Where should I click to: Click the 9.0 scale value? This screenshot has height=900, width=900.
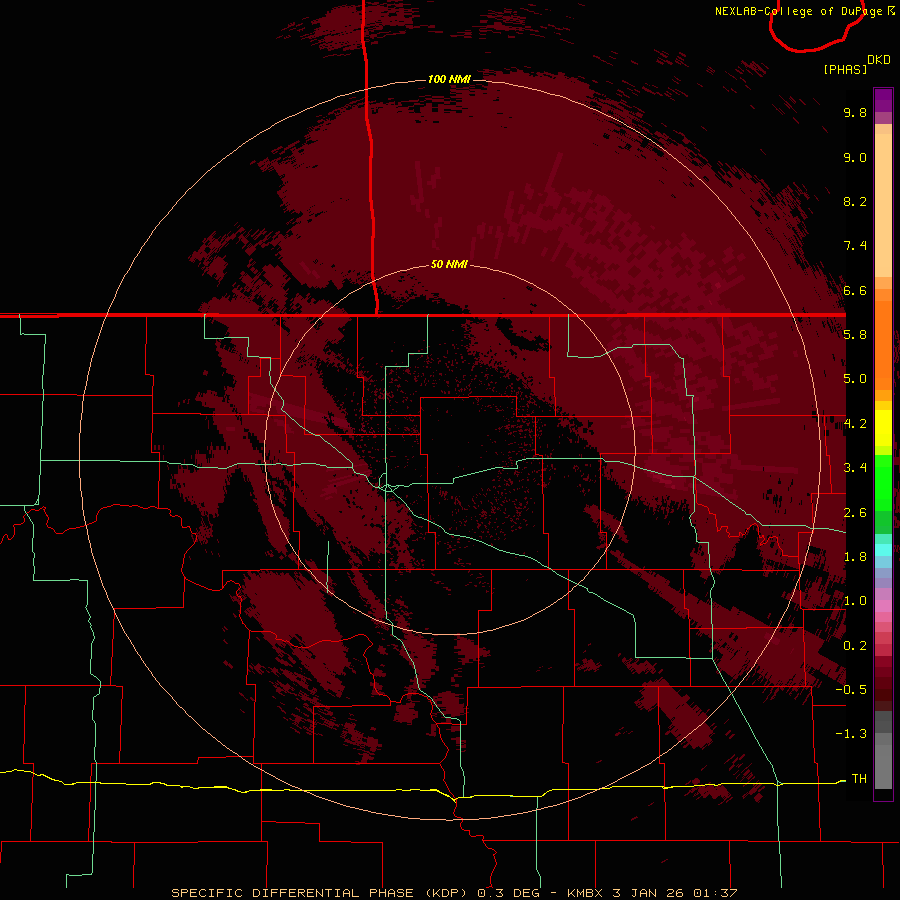click(855, 157)
